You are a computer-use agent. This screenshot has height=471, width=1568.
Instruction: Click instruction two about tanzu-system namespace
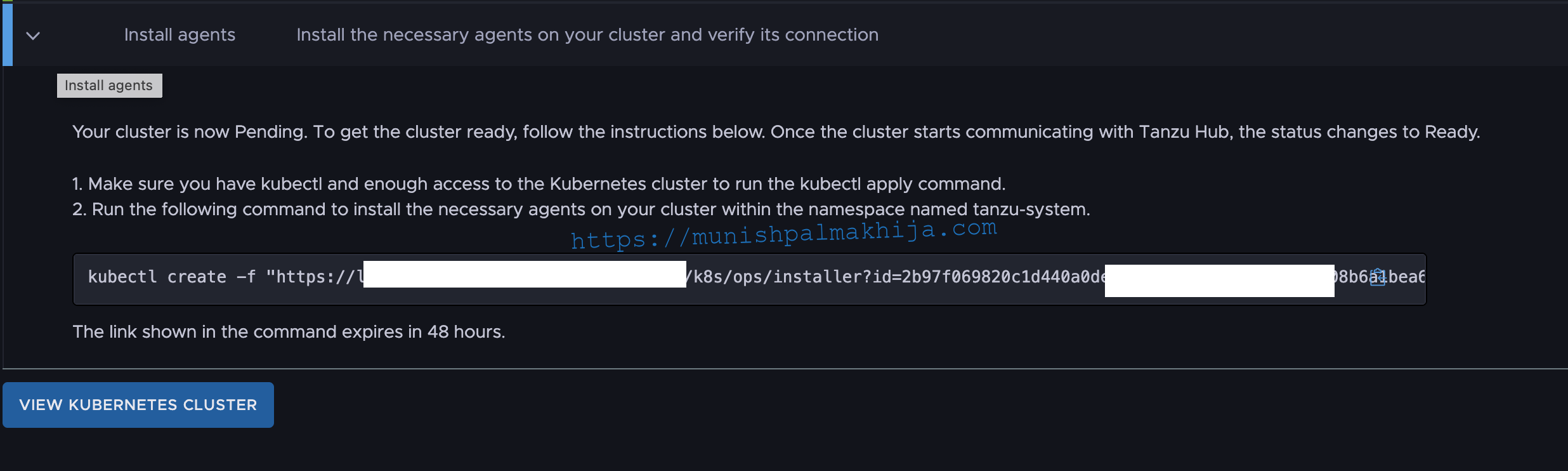pos(581,209)
